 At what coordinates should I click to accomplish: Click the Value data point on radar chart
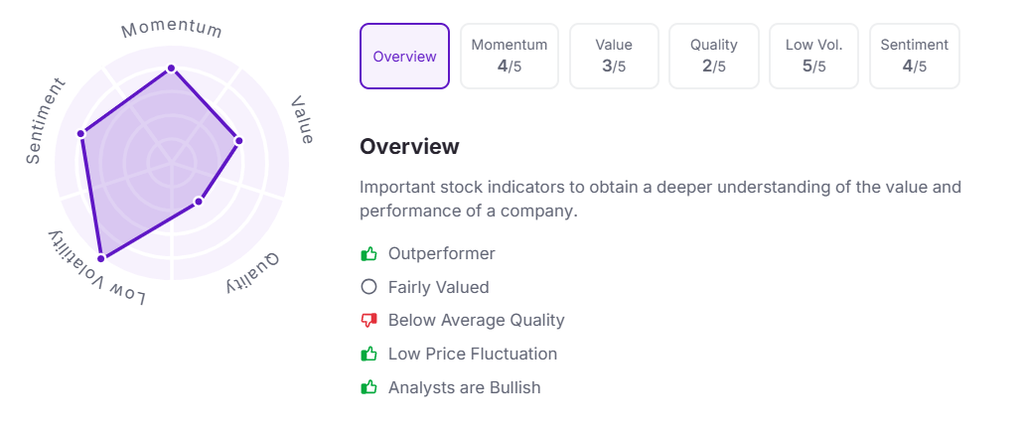click(x=238, y=140)
